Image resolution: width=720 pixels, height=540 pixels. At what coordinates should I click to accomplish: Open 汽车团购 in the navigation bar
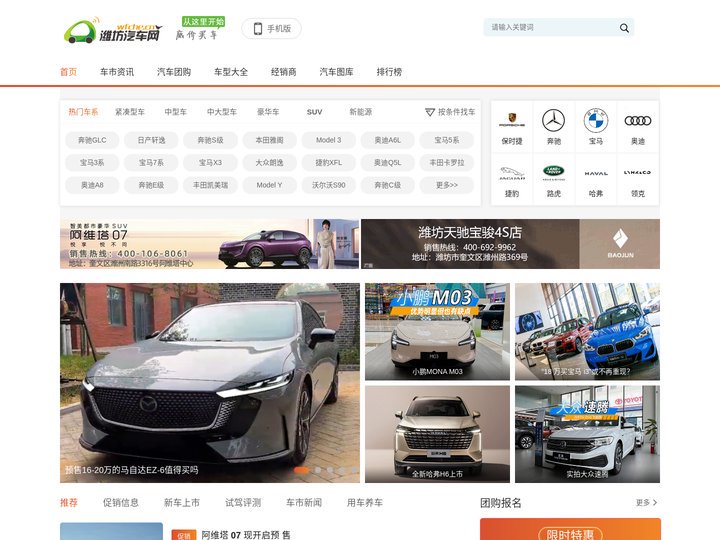174,72
